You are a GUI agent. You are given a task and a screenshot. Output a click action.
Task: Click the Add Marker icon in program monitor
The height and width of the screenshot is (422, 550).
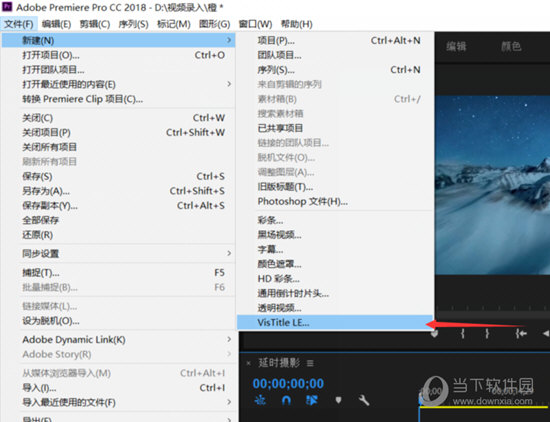435,333
